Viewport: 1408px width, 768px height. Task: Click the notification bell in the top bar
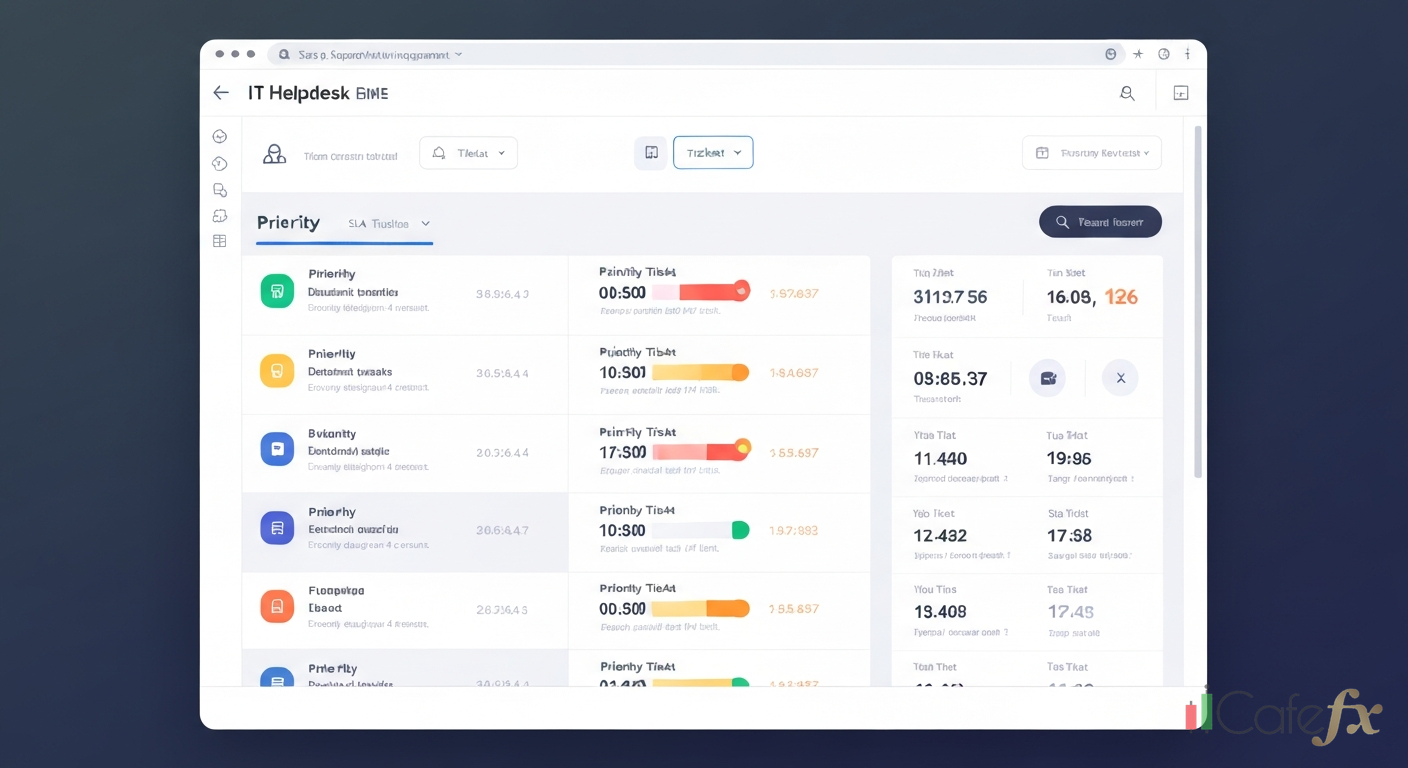[x=1127, y=92]
